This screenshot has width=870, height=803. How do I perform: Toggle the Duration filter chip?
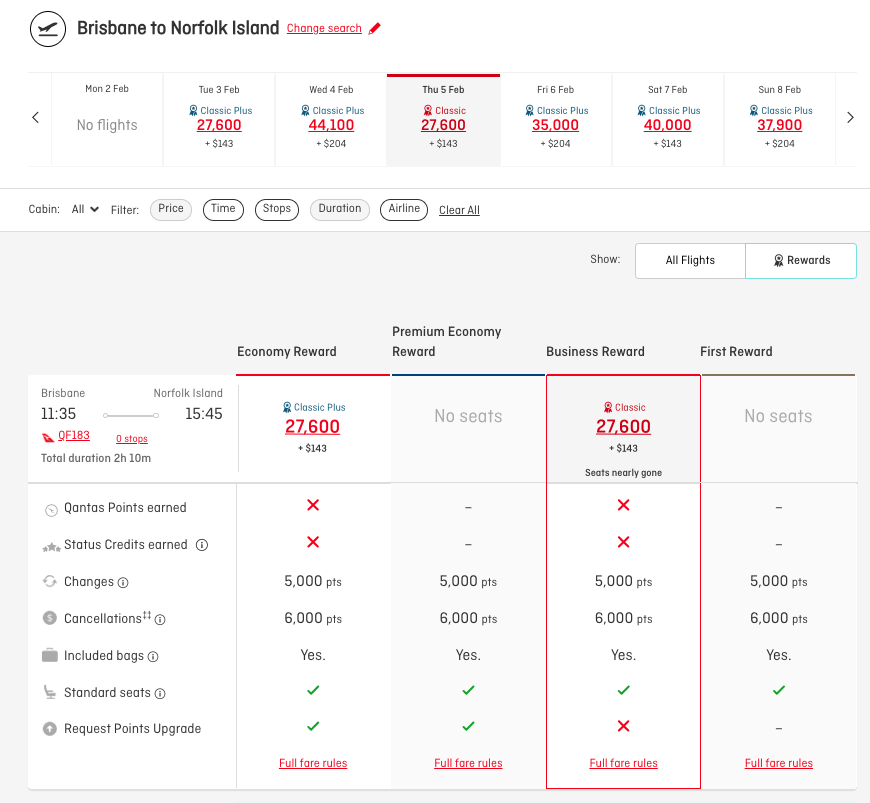340,209
